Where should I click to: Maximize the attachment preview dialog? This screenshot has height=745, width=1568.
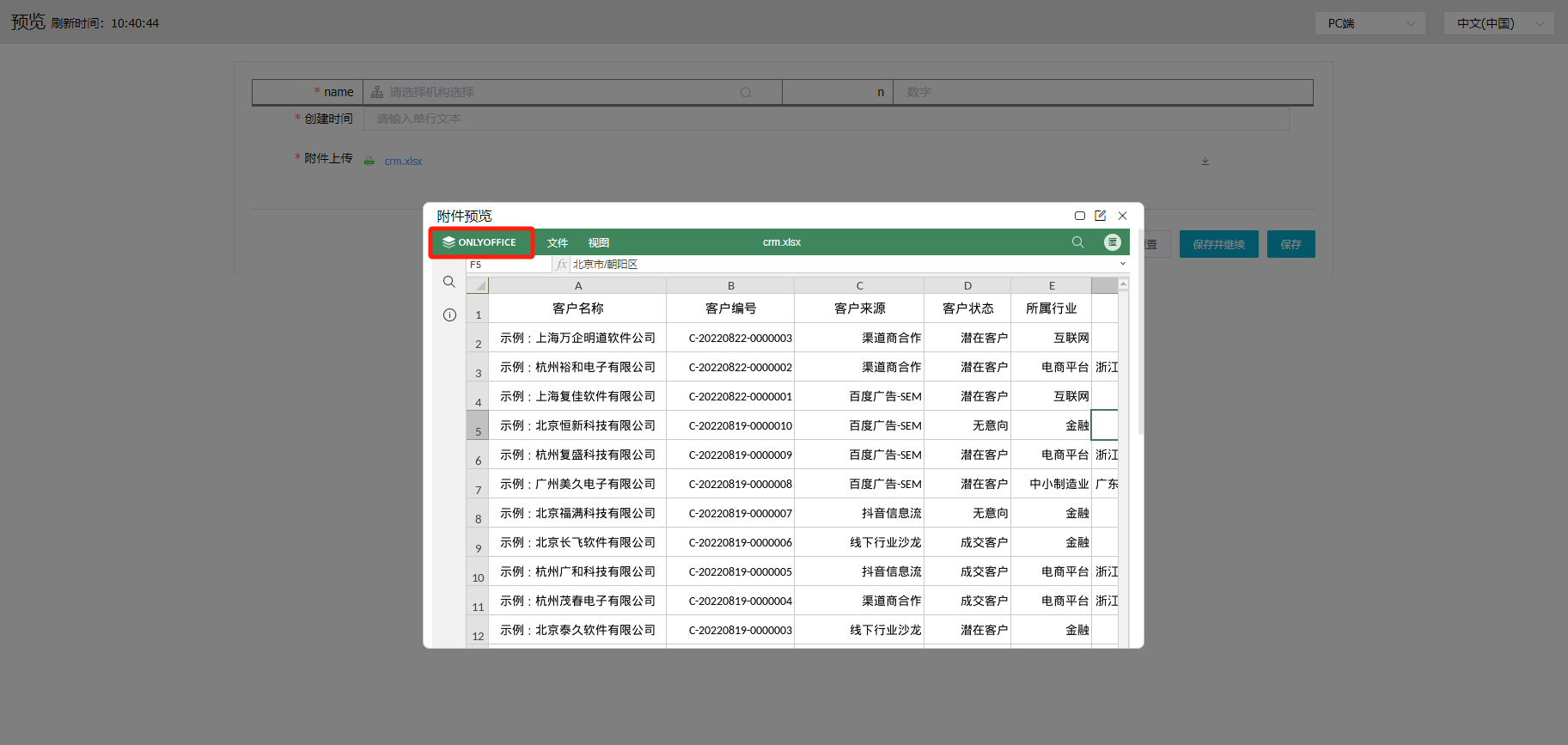coord(1080,216)
